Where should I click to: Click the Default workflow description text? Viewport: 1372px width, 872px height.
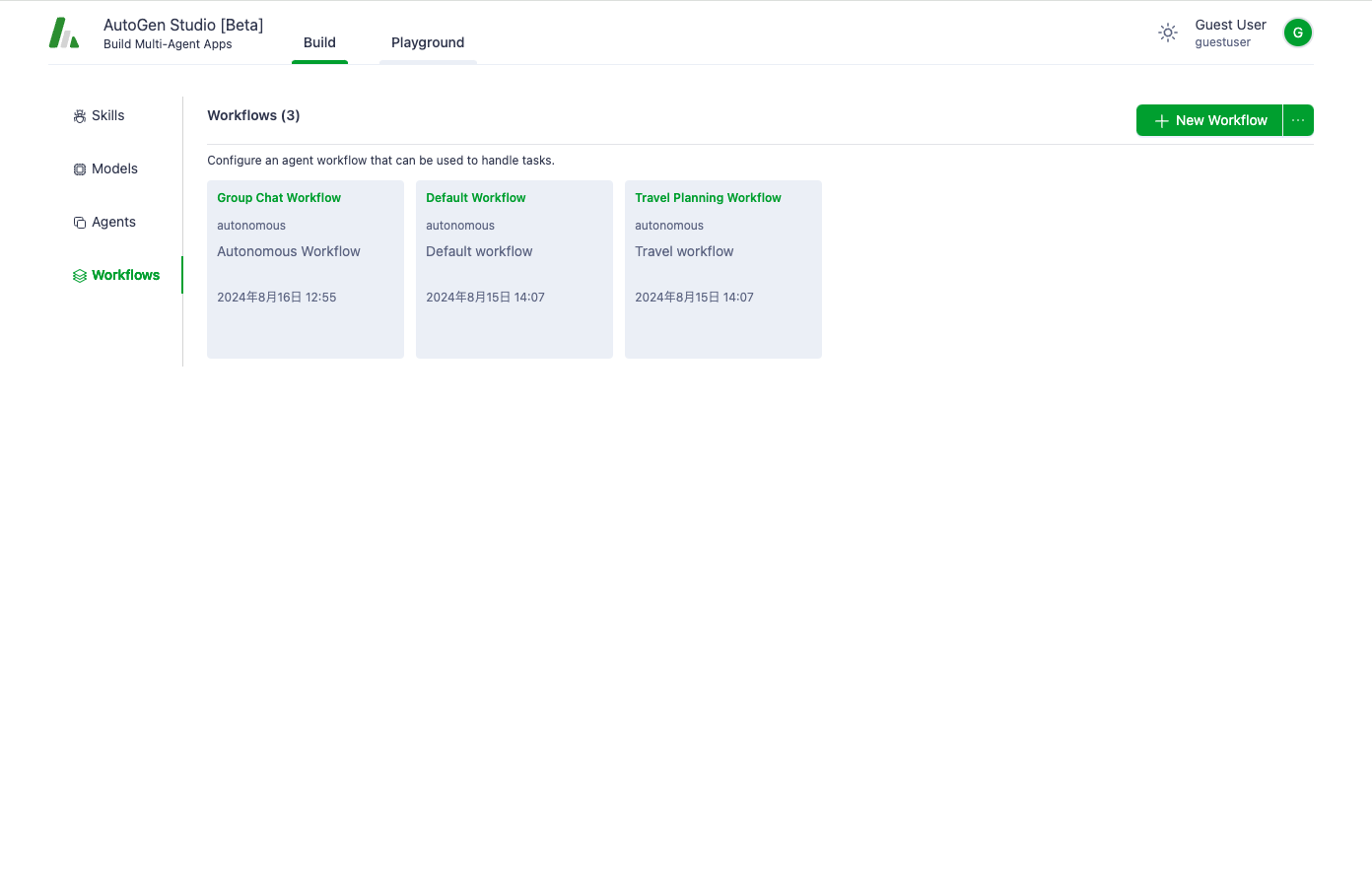tap(479, 251)
